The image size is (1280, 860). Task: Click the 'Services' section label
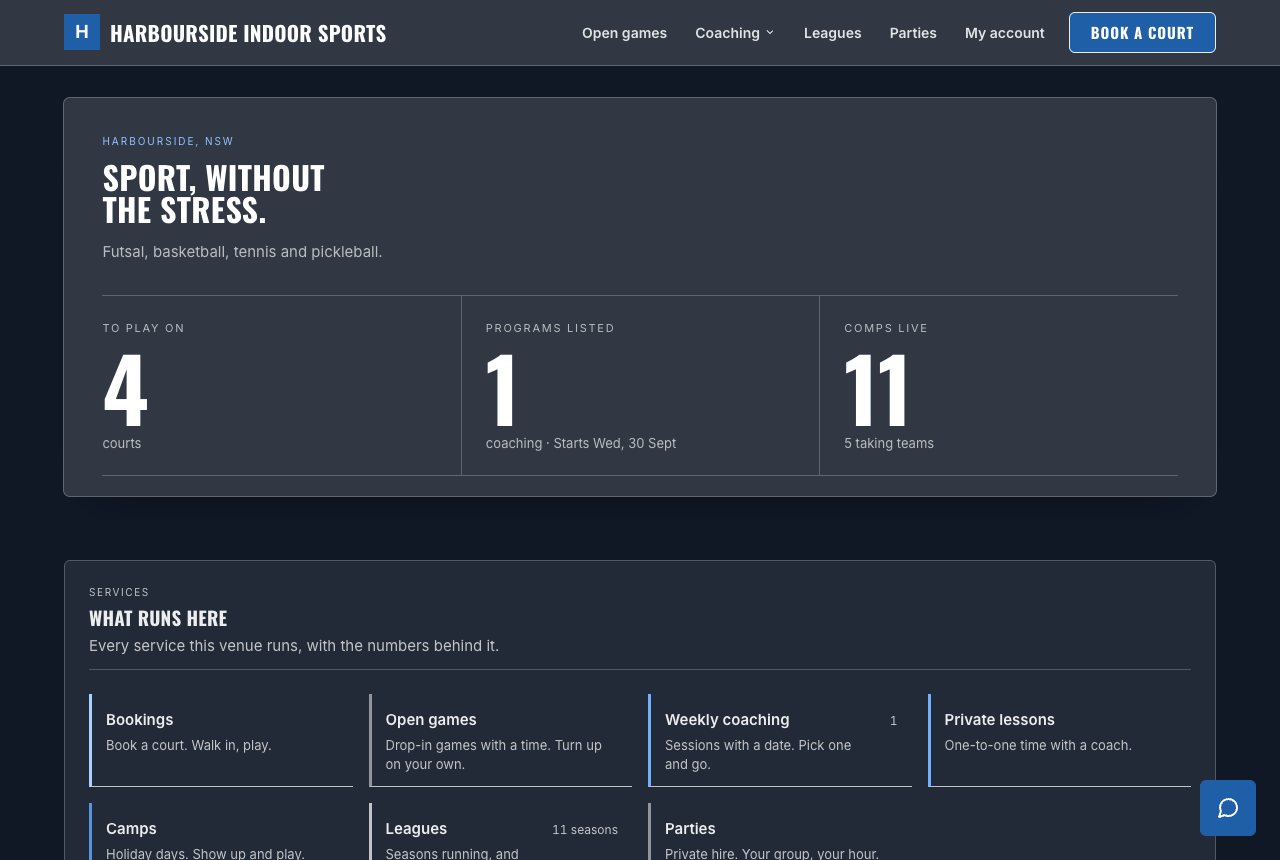pyautogui.click(x=119, y=592)
